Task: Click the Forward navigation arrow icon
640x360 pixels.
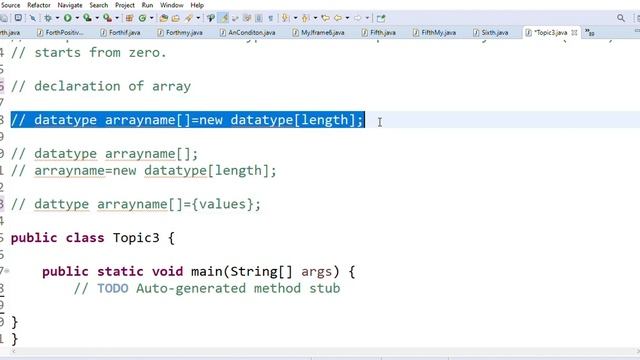Action: pos(358,18)
